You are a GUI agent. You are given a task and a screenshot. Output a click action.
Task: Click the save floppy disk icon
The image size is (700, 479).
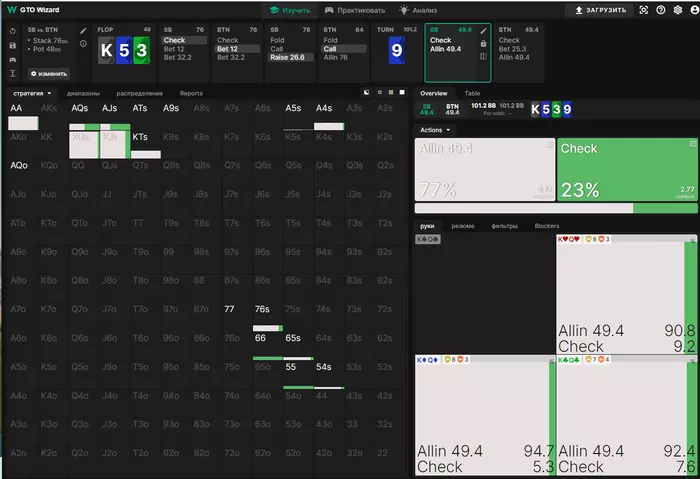pos(12,45)
